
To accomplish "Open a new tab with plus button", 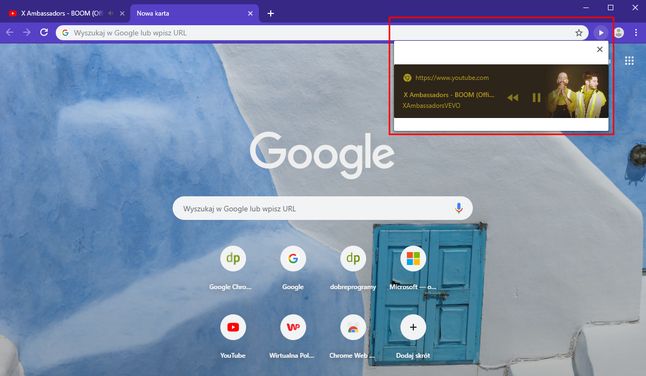I will pos(270,14).
